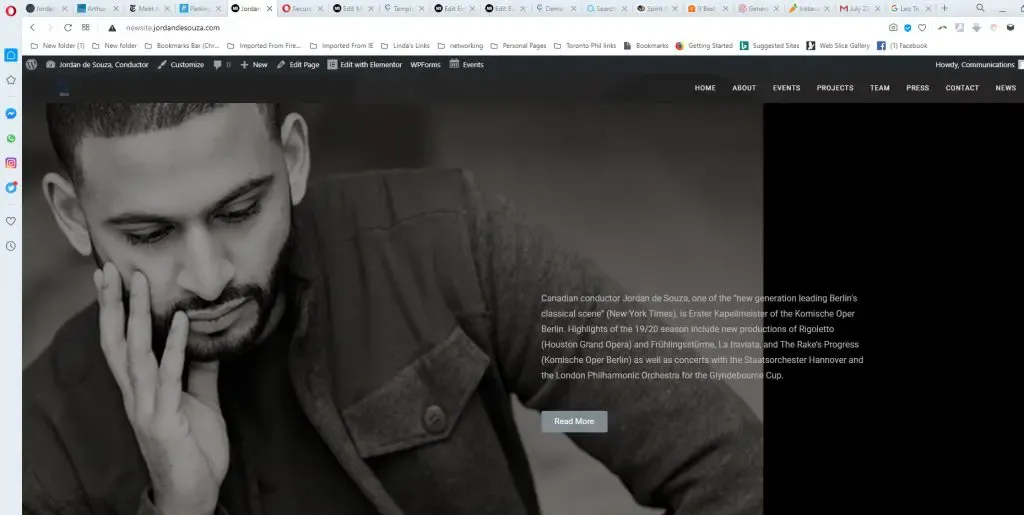Click the WordPress logo in admin bar

pyautogui.click(x=32, y=65)
